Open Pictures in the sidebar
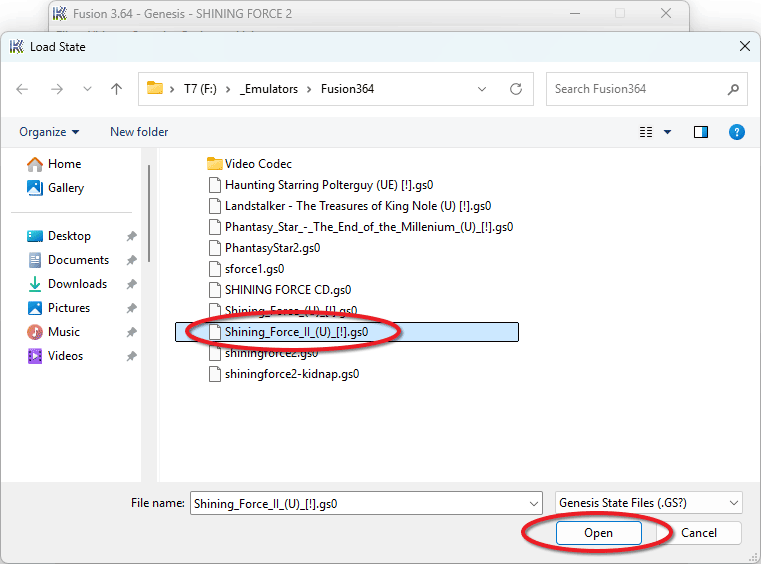 click(x=59, y=308)
